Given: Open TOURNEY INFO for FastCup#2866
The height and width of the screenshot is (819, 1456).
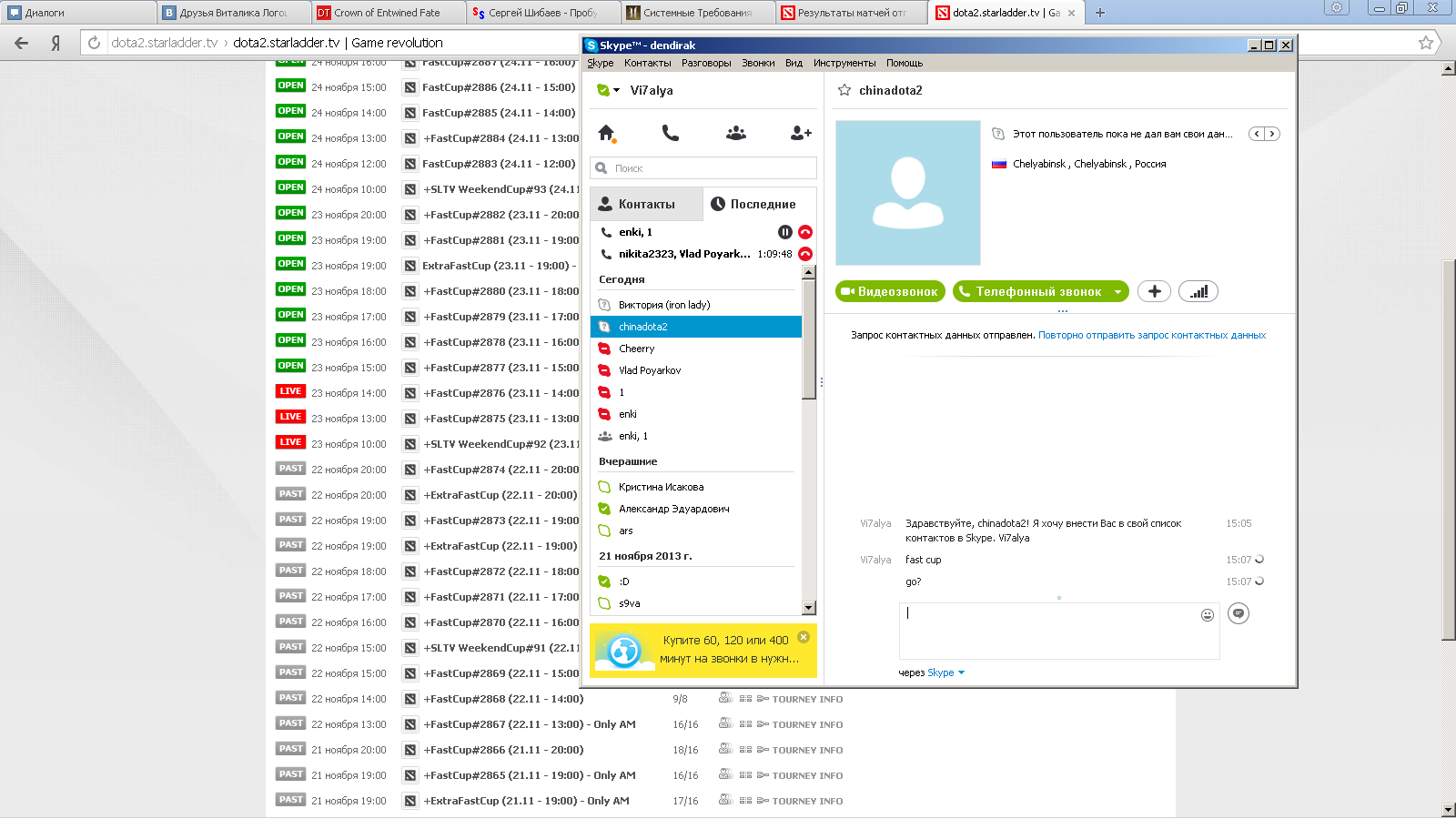Looking at the screenshot, I should 807,751.
